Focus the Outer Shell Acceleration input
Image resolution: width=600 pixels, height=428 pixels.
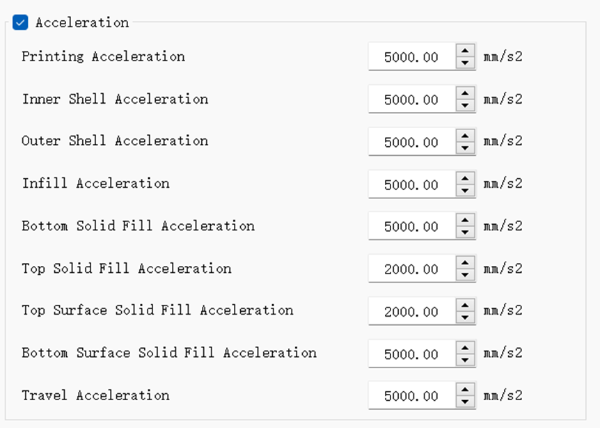[412, 142]
